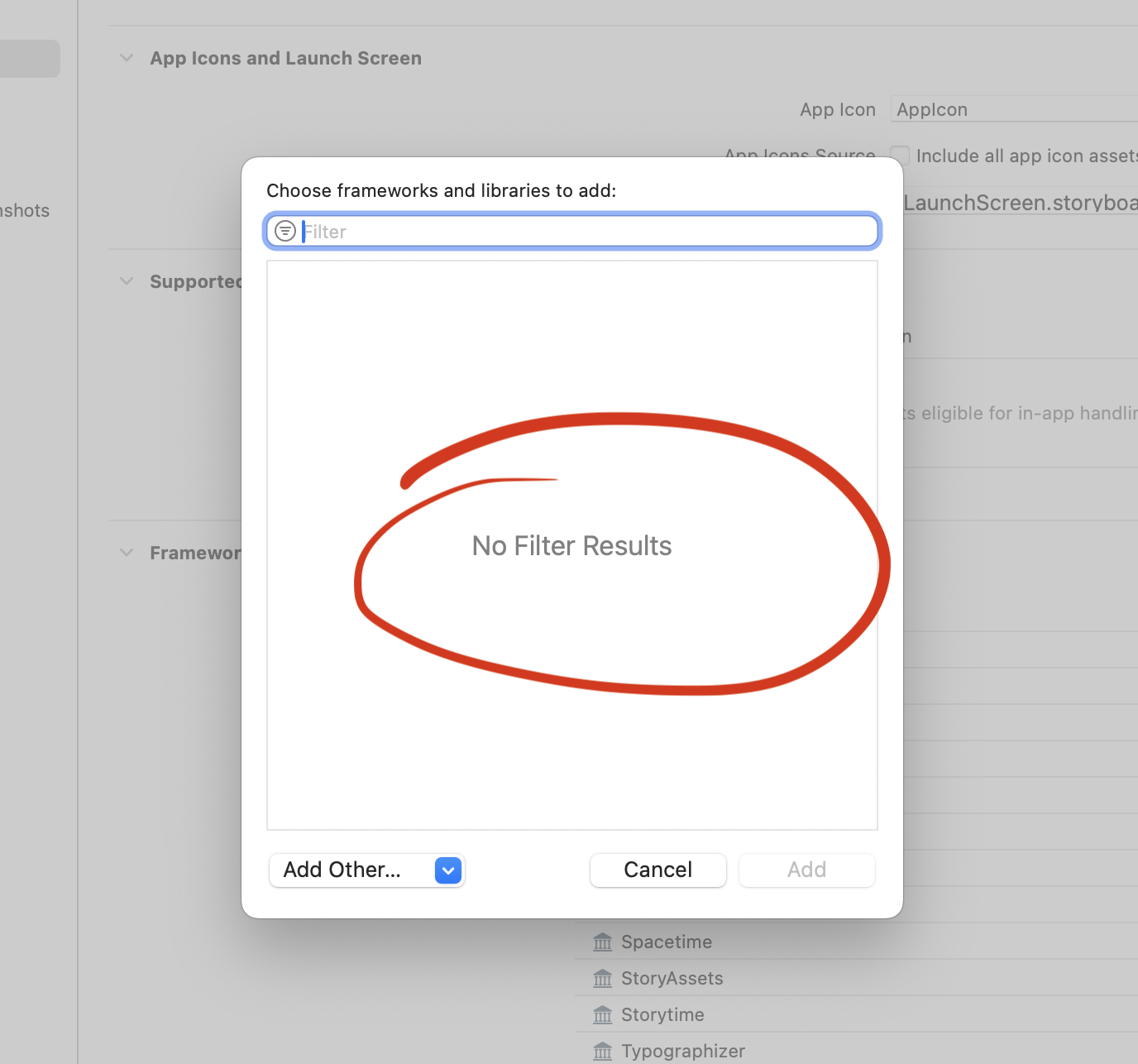Image resolution: width=1138 pixels, height=1064 pixels.
Task: Click the filter icon in the search field
Action: (x=285, y=231)
